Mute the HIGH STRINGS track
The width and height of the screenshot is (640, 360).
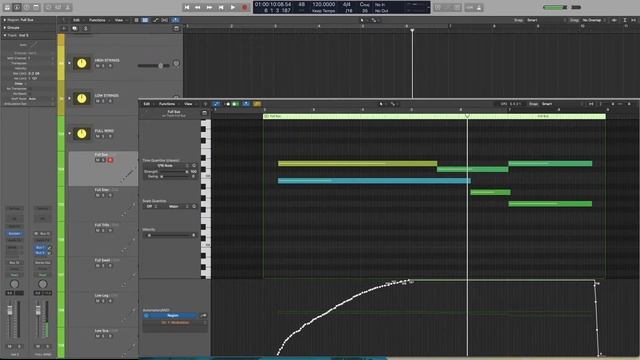tap(98, 66)
